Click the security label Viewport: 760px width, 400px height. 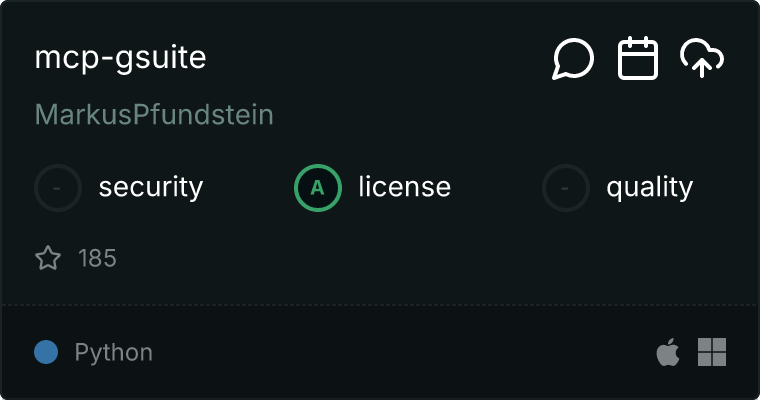point(151,187)
